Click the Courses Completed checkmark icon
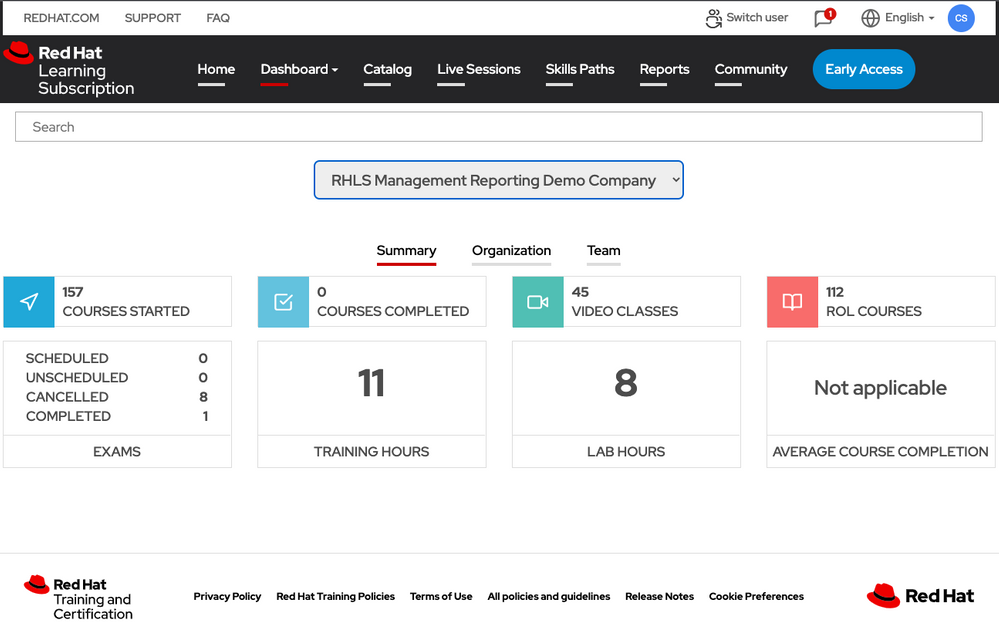Screen dimensions: 999x630 284,302
